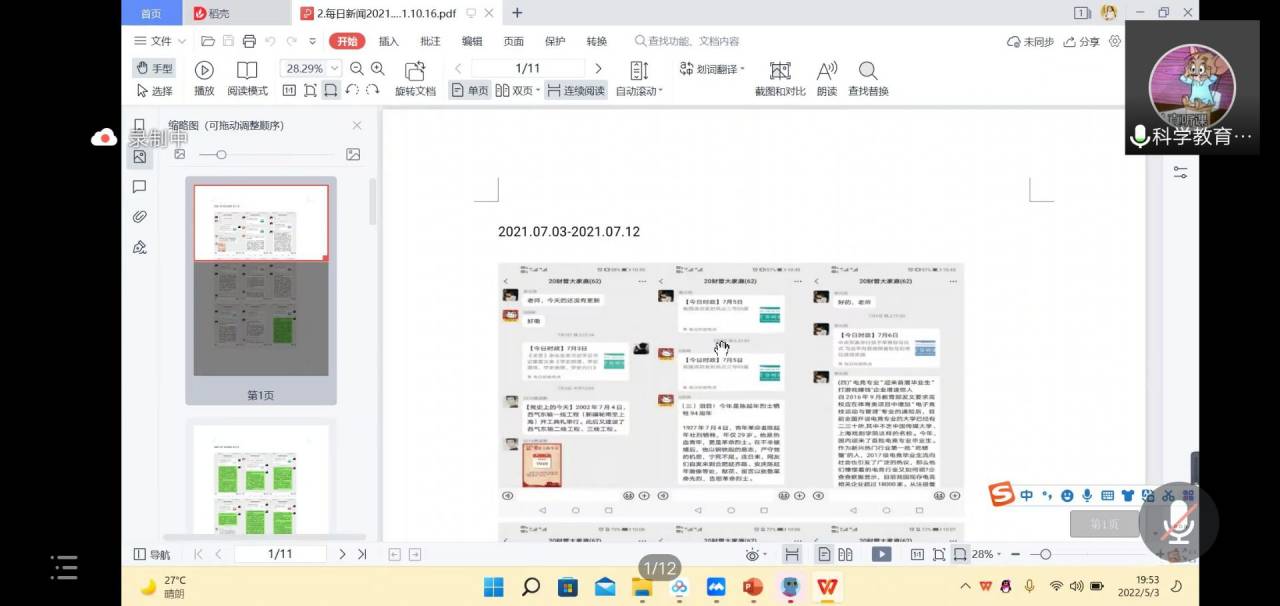This screenshot has height=606, width=1280.
Task: Click the 旋转文档 rotate document icon
Action: click(415, 70)
